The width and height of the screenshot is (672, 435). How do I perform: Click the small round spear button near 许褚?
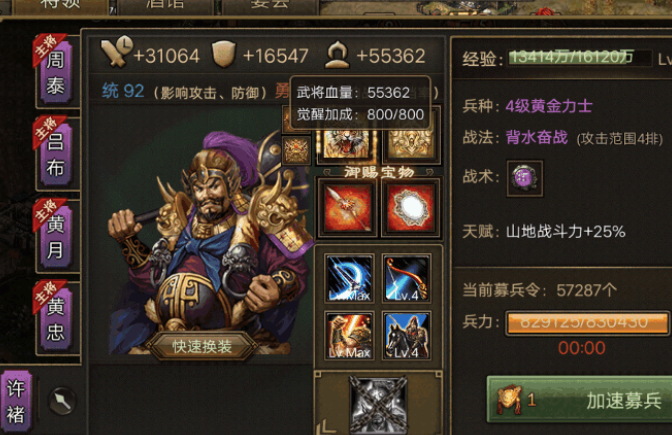(63, 401)
